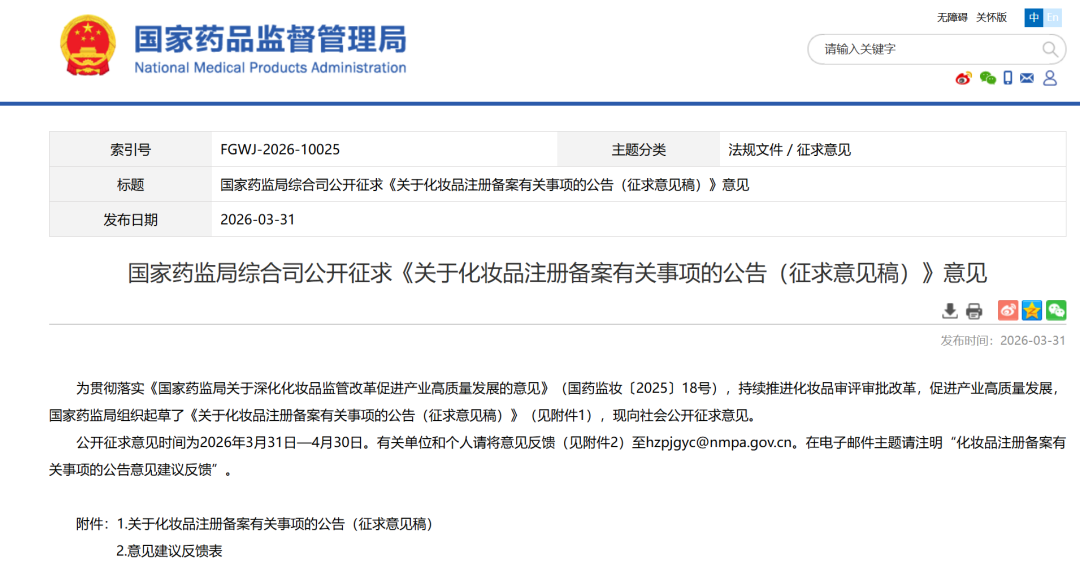Viewport: 1080px width, 585px height.
Task: Click the user account icon
Action: pos(1050,78)
